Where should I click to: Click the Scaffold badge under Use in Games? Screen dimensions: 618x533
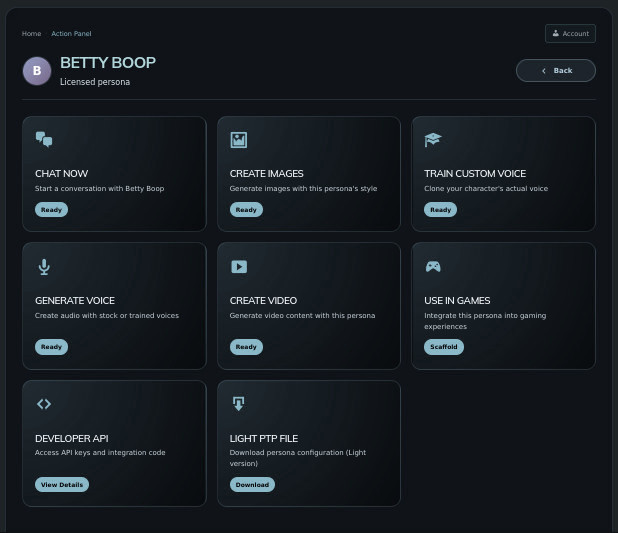coord(444,347)
